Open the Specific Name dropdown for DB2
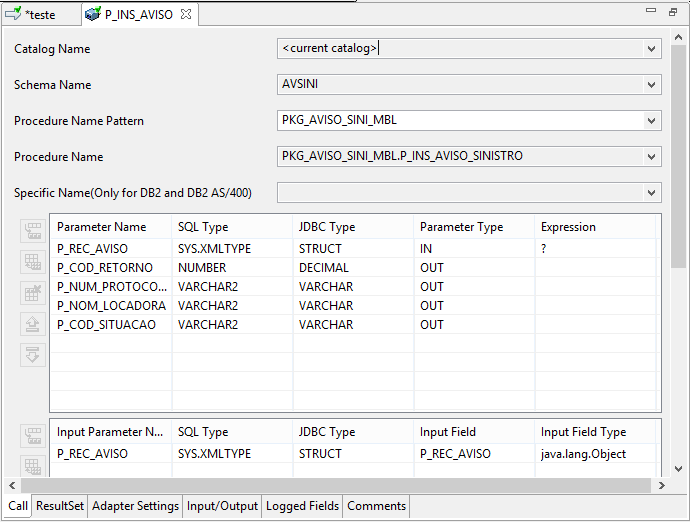 [x=651, y=193]
